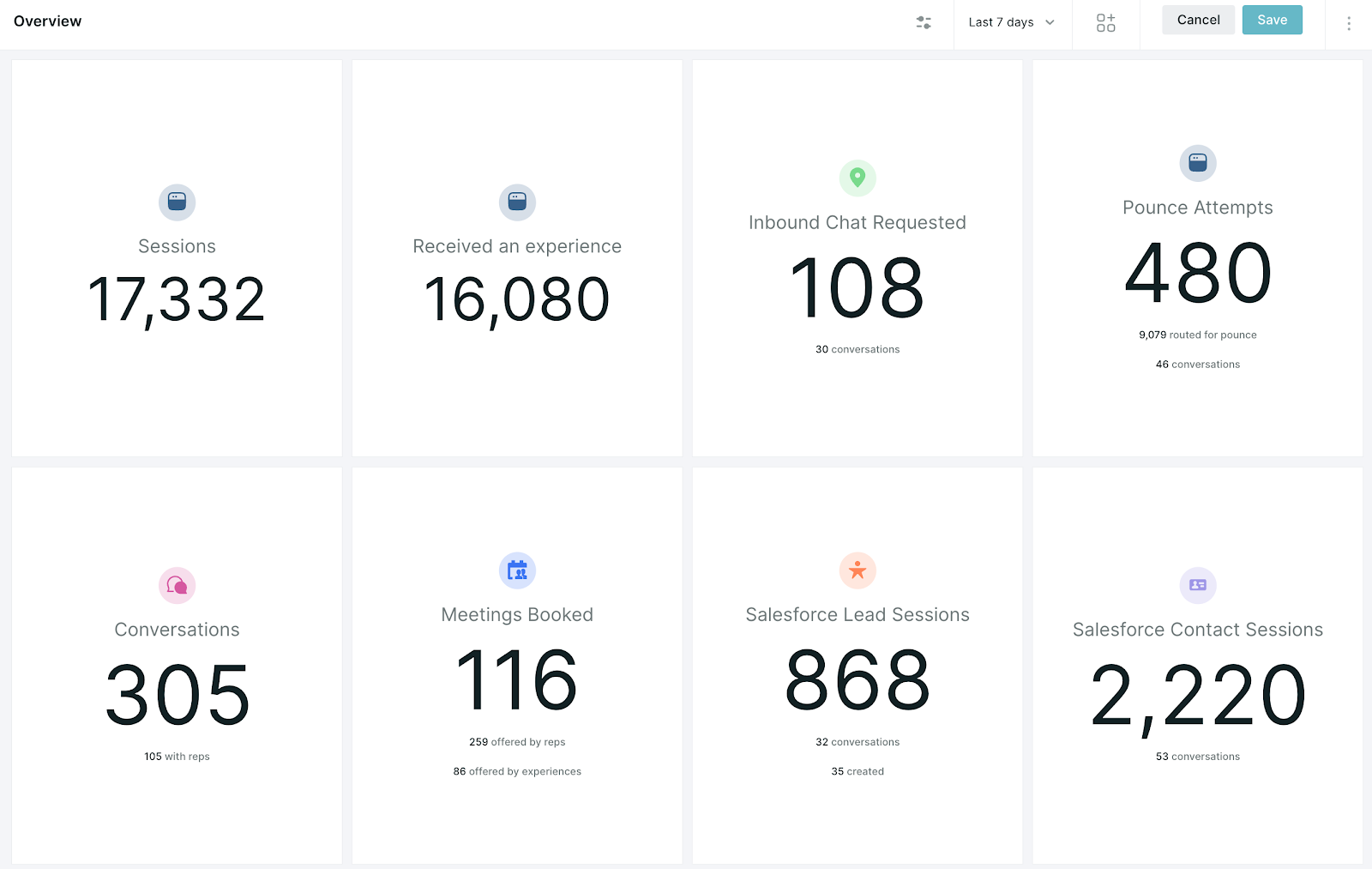The height and width of the screenshot is (869, 1372).
Task: Click the '53 conversations' text
Action: (1198, 757)
